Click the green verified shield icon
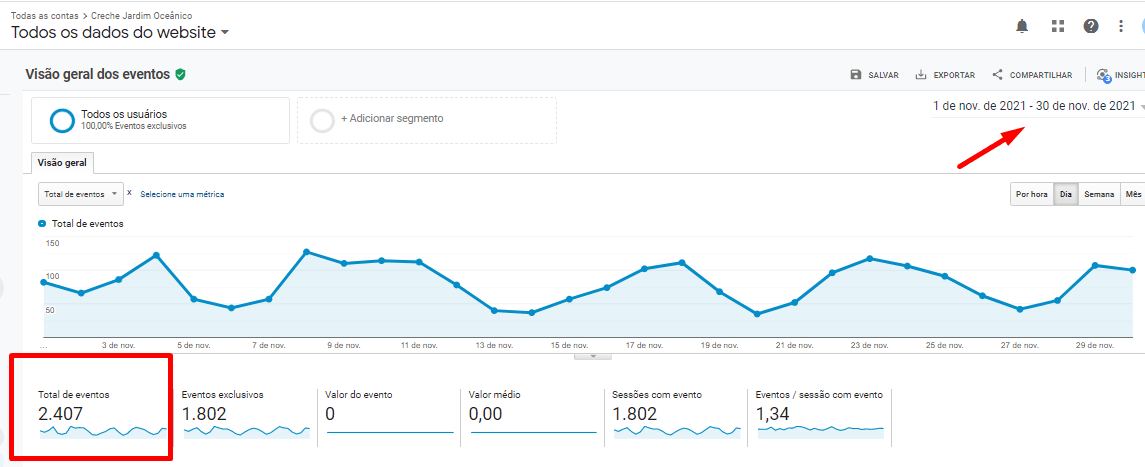This screenshot has width=1145, height=467. [x=180, y=74]
